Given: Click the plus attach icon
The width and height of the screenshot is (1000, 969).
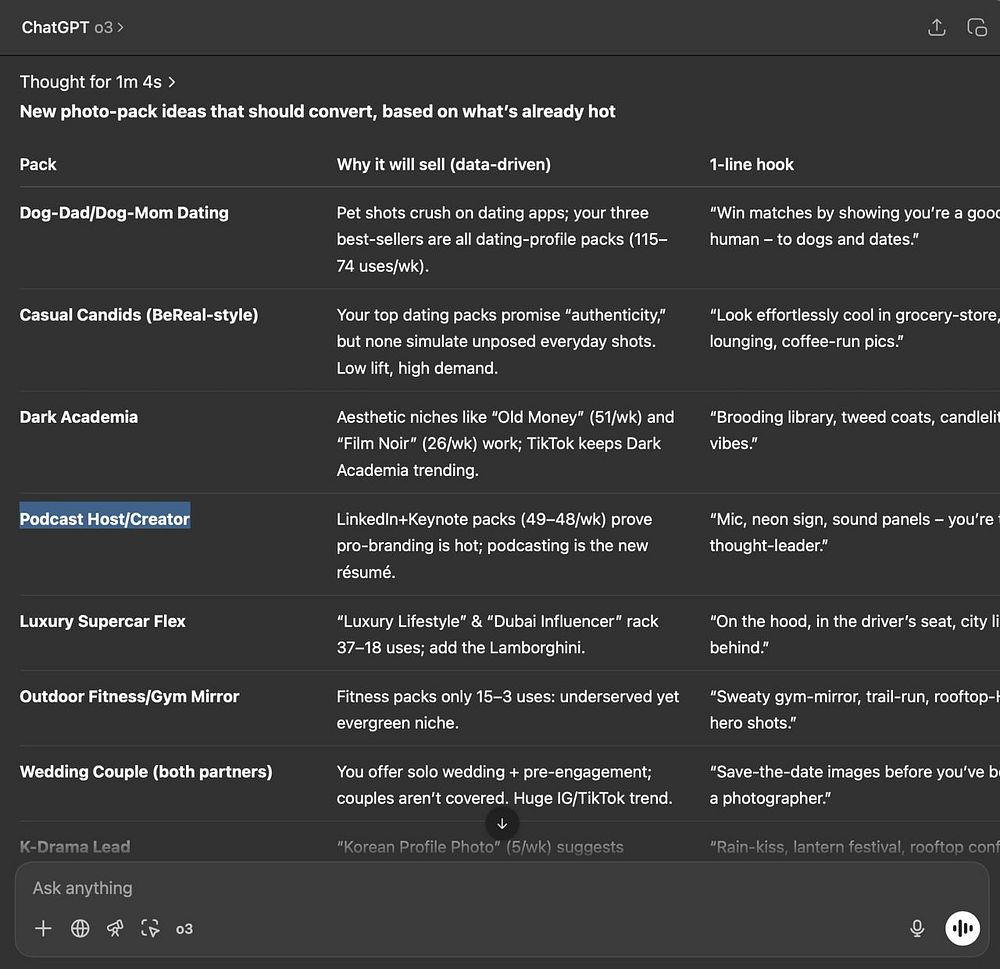Looking at the screenshot, I should coord(43,928).
